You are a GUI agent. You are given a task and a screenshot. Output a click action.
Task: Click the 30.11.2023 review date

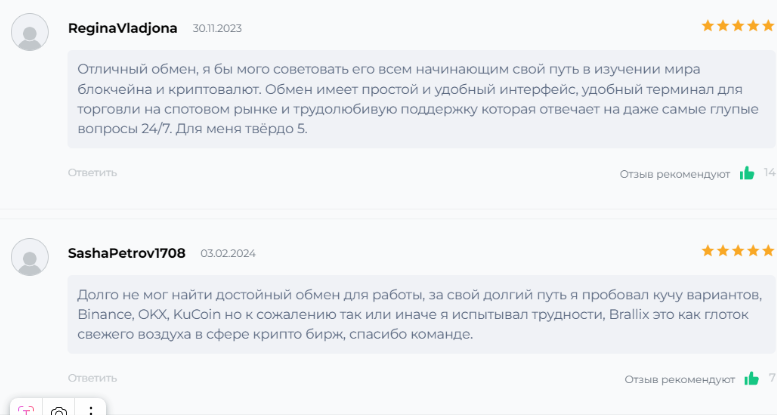tap(217, 28)
